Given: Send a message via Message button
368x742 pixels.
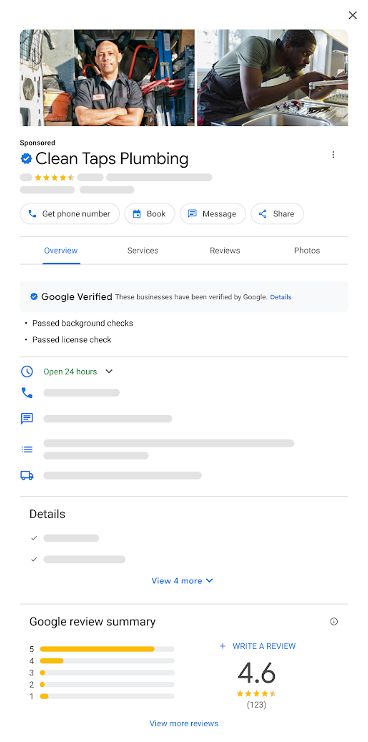Looking at the screenshot, I should [213, 214].
